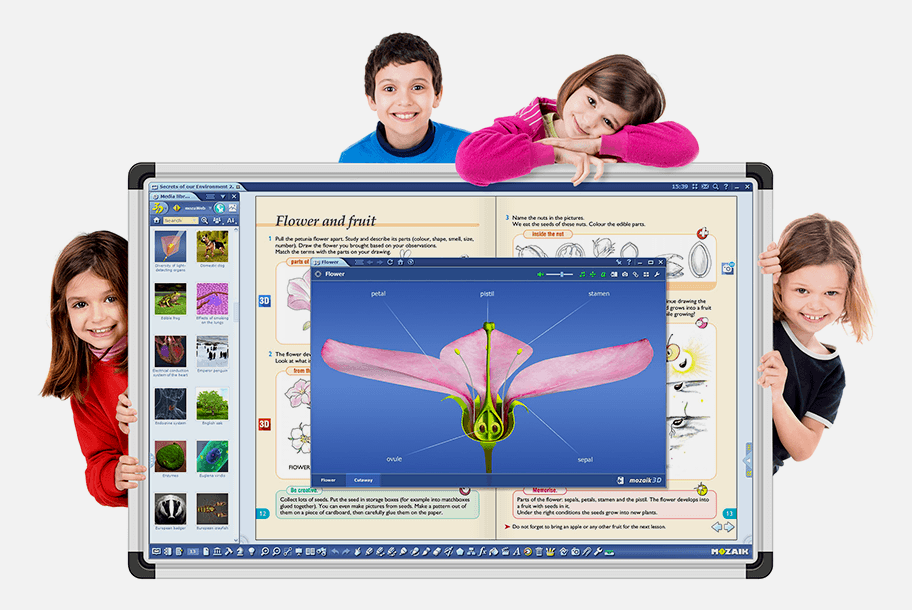
Task: Click the Media library scrollbar
Action: pyautogui.click(x=236, y=312)
